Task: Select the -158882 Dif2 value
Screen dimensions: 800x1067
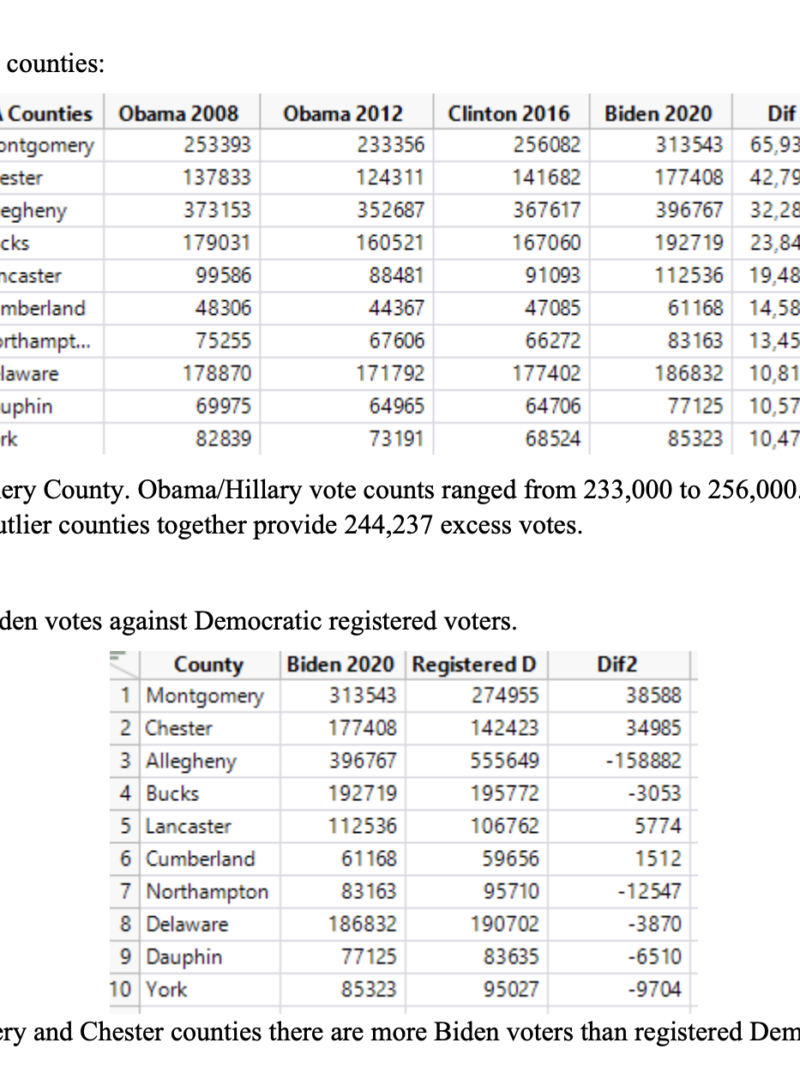Action: pyautogui.click(x=643, y=761)
